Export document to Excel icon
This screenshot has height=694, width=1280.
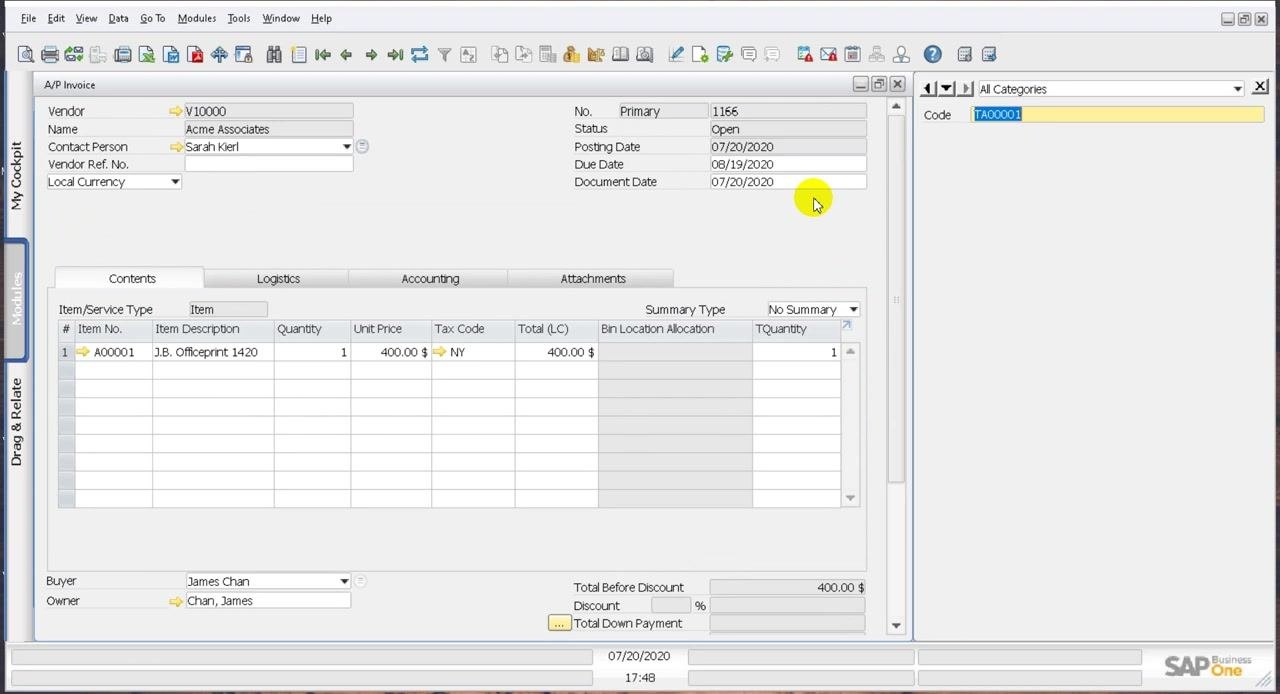[146, 55]
